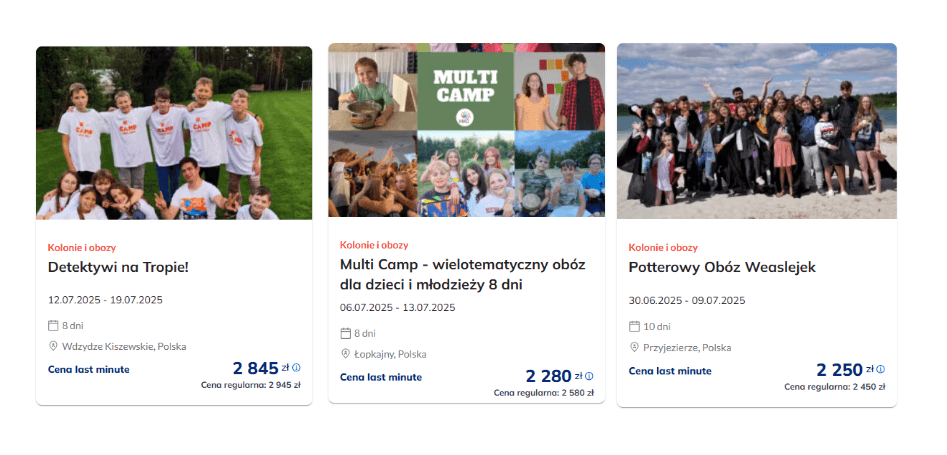Select Kolonie i obozy tag on Potterowy card

tap(663, 247)
